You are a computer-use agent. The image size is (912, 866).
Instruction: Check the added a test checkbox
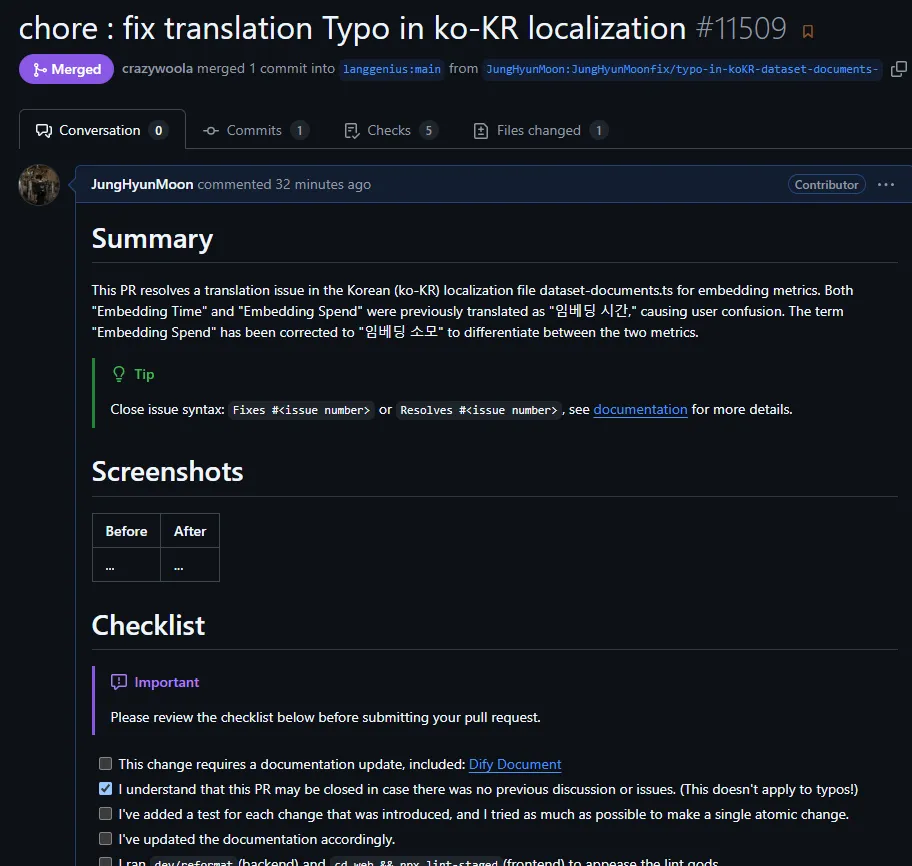(x=105, y=814)
